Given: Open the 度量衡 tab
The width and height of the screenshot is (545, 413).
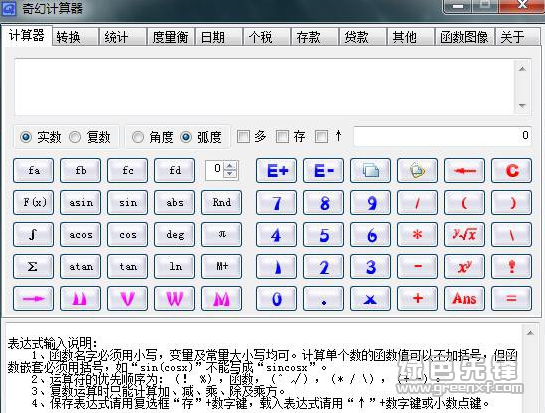Looking at the screenshot, I should [170, 37].
